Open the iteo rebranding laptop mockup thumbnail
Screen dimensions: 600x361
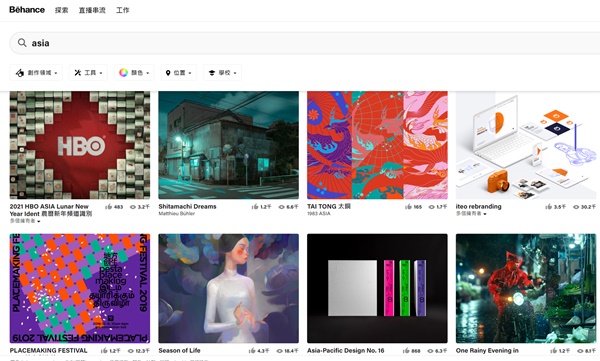[x=526, y=145]
